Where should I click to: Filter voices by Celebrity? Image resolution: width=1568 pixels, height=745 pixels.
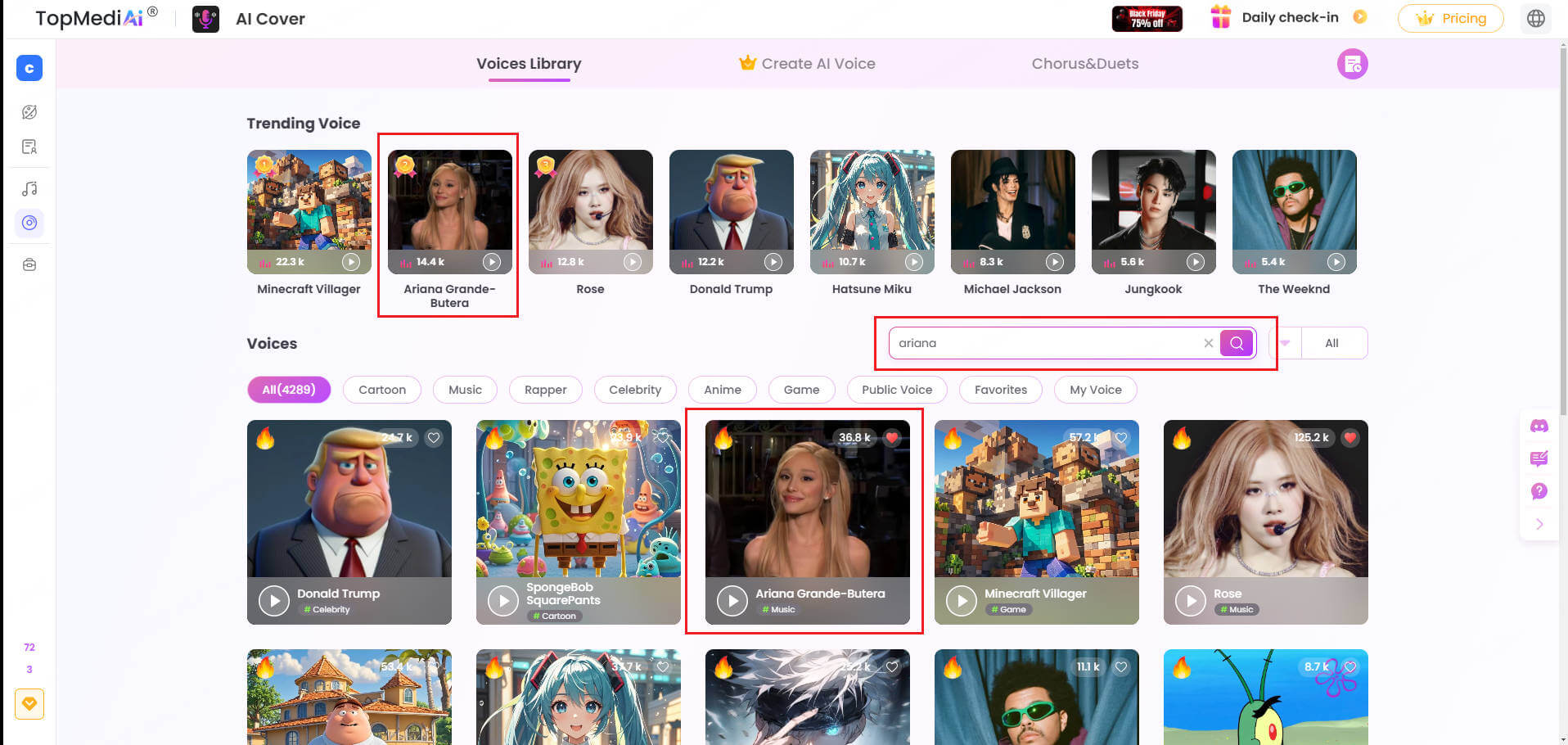click(635, 390)
